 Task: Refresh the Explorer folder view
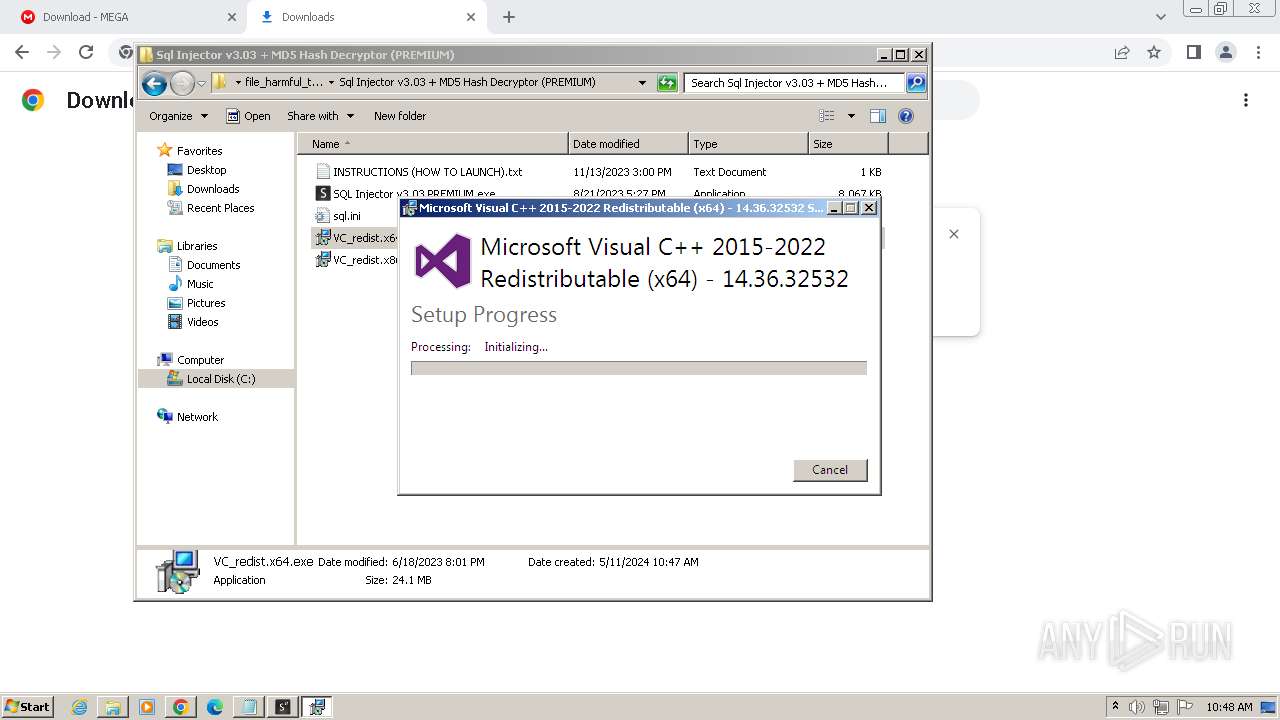[x=667, y=83]
